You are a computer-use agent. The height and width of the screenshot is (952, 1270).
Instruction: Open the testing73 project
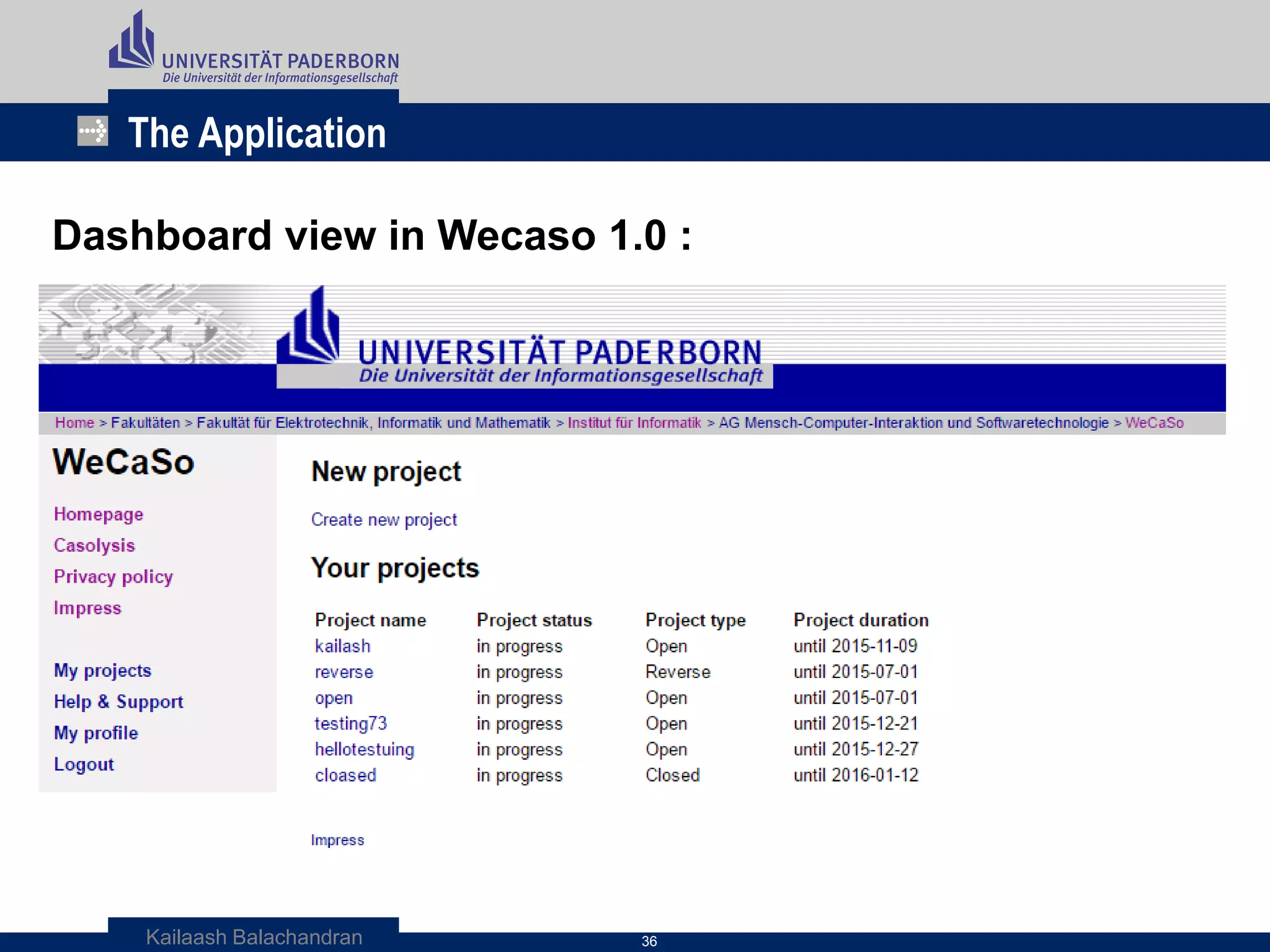[351, 724]
